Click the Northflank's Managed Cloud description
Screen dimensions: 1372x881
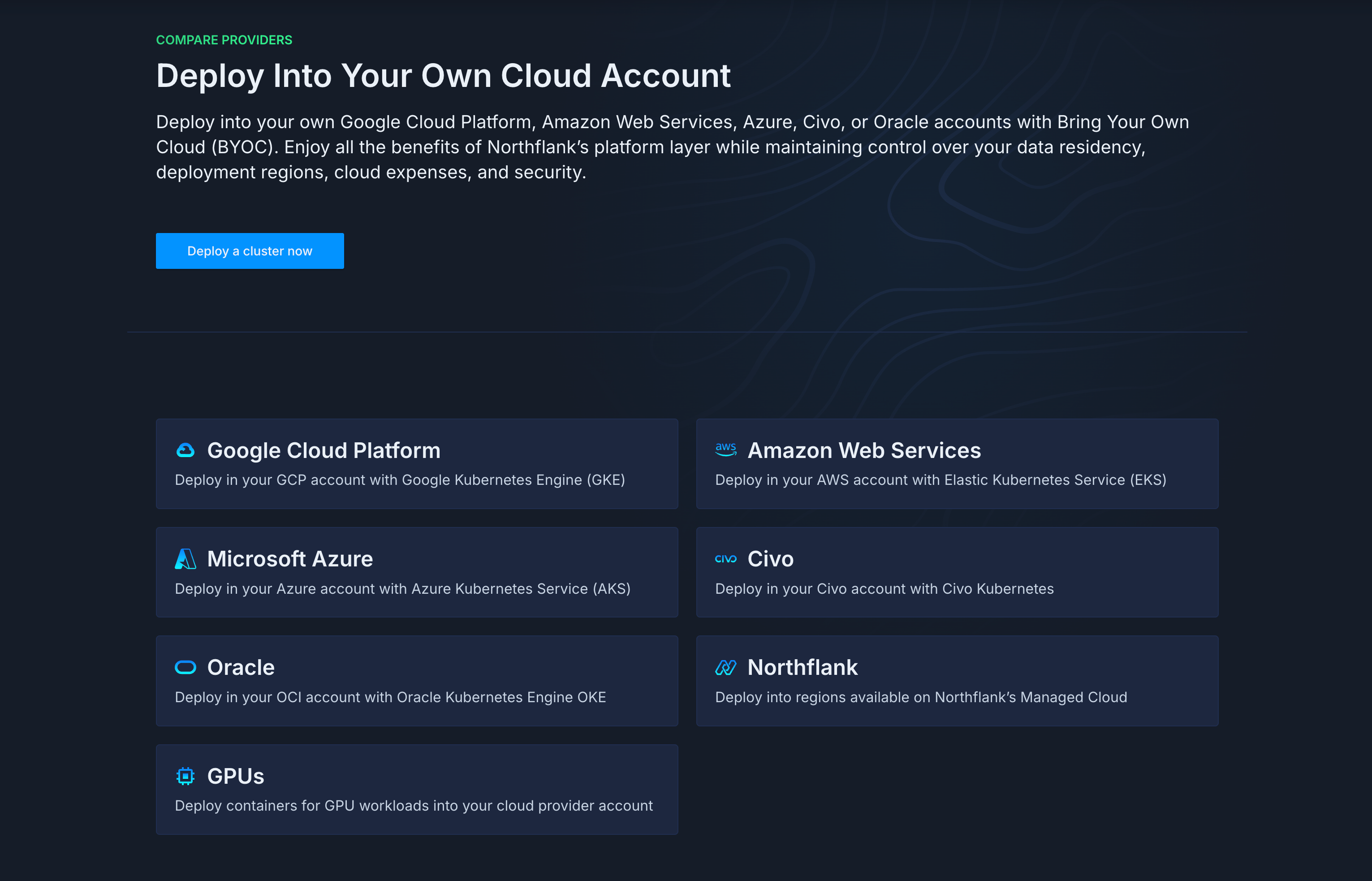click(x=921, y=697)
